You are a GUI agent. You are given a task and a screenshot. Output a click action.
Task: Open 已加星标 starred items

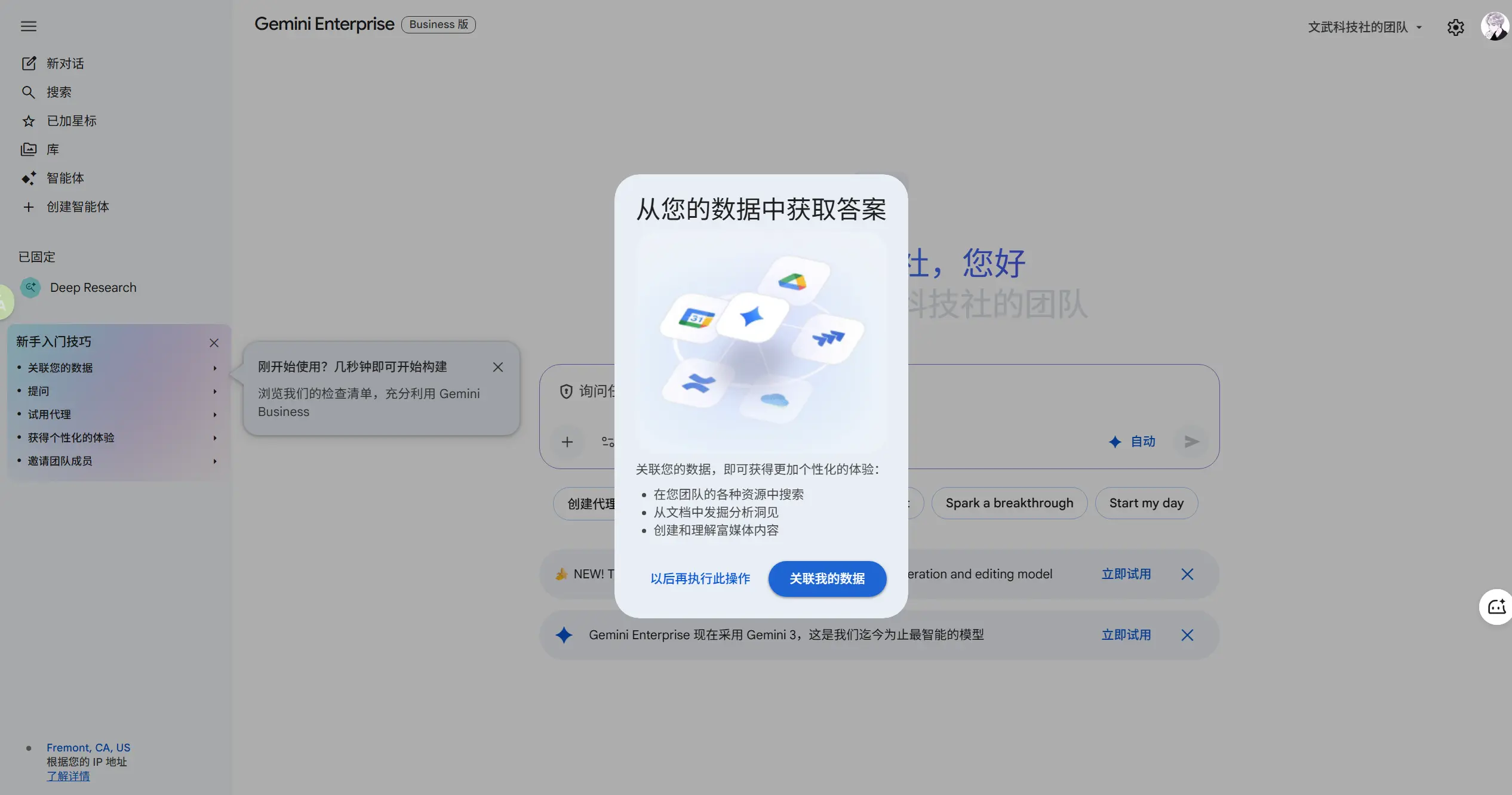(71, 121)
